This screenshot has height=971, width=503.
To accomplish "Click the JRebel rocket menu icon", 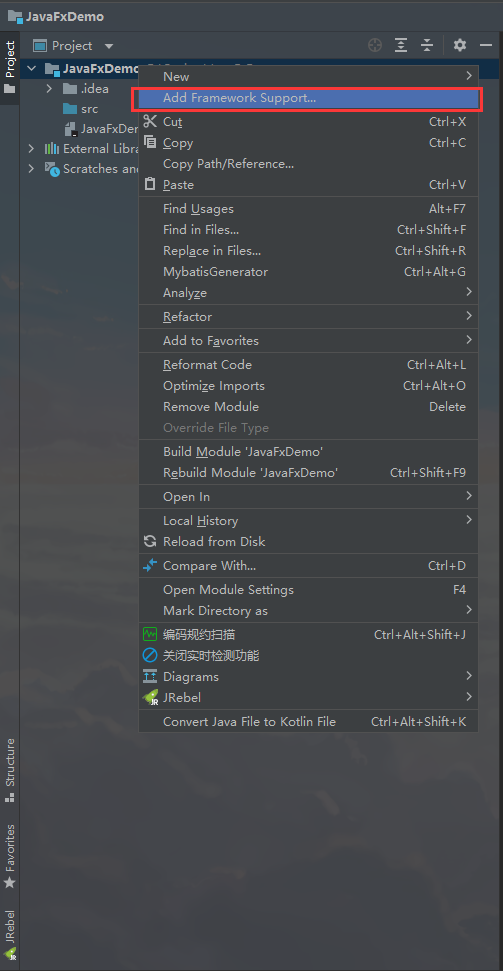I will point(151,697).
